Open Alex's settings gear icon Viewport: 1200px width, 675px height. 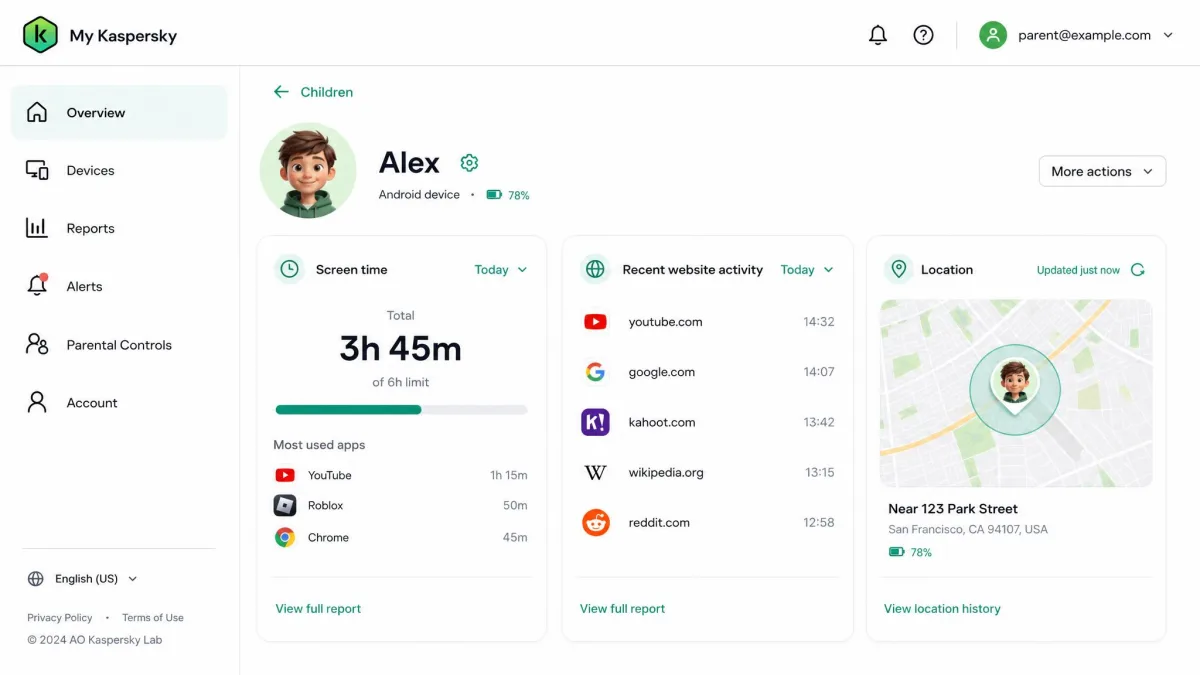pos(469,163)
